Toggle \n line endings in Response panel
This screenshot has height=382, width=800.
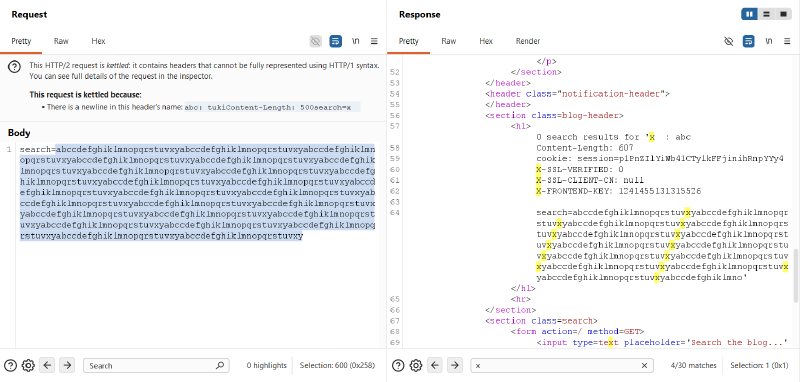pyautogui.click(x=768, y=41)
